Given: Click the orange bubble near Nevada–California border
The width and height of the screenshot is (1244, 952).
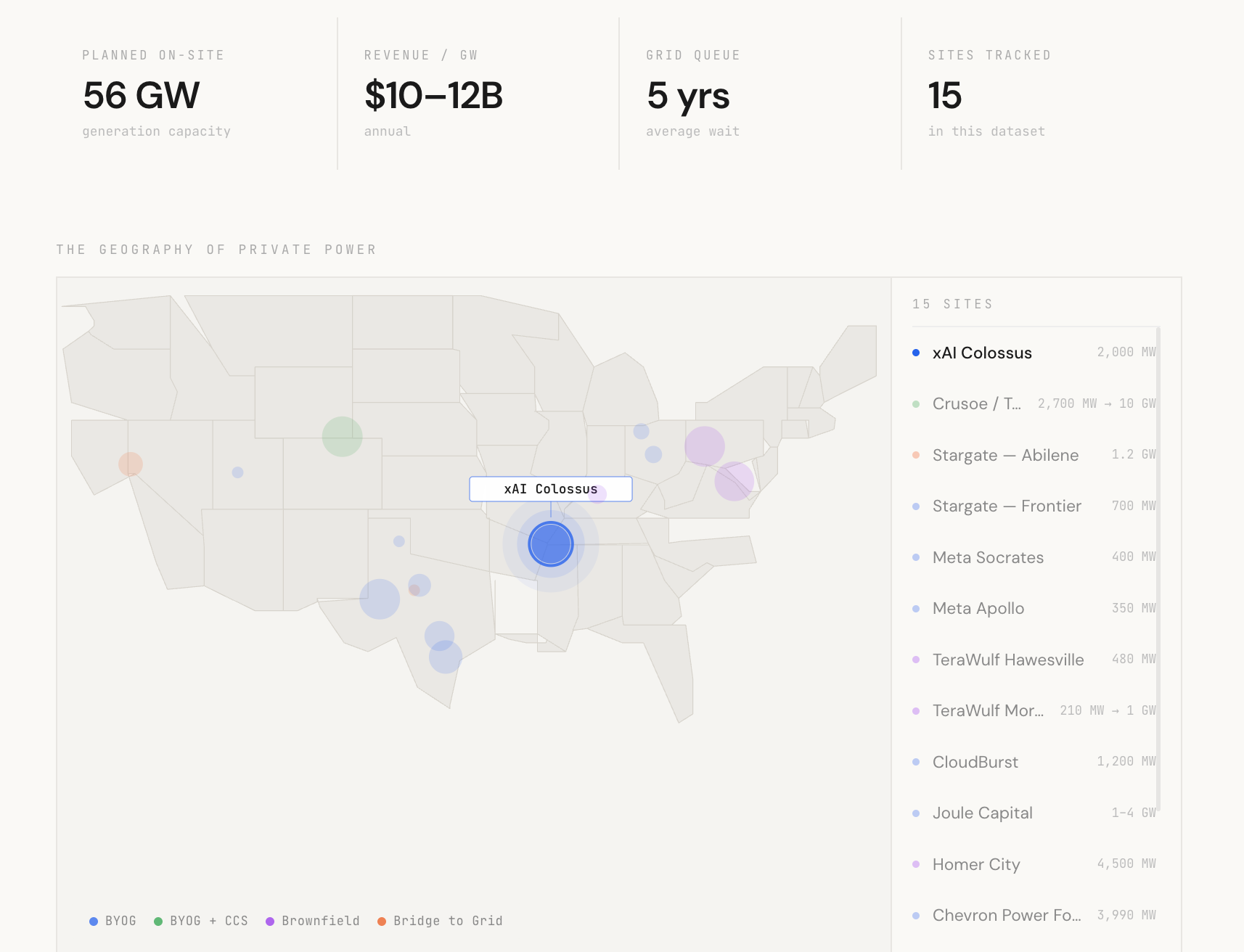Looking at the screenshot, I should tap(131, 464).
